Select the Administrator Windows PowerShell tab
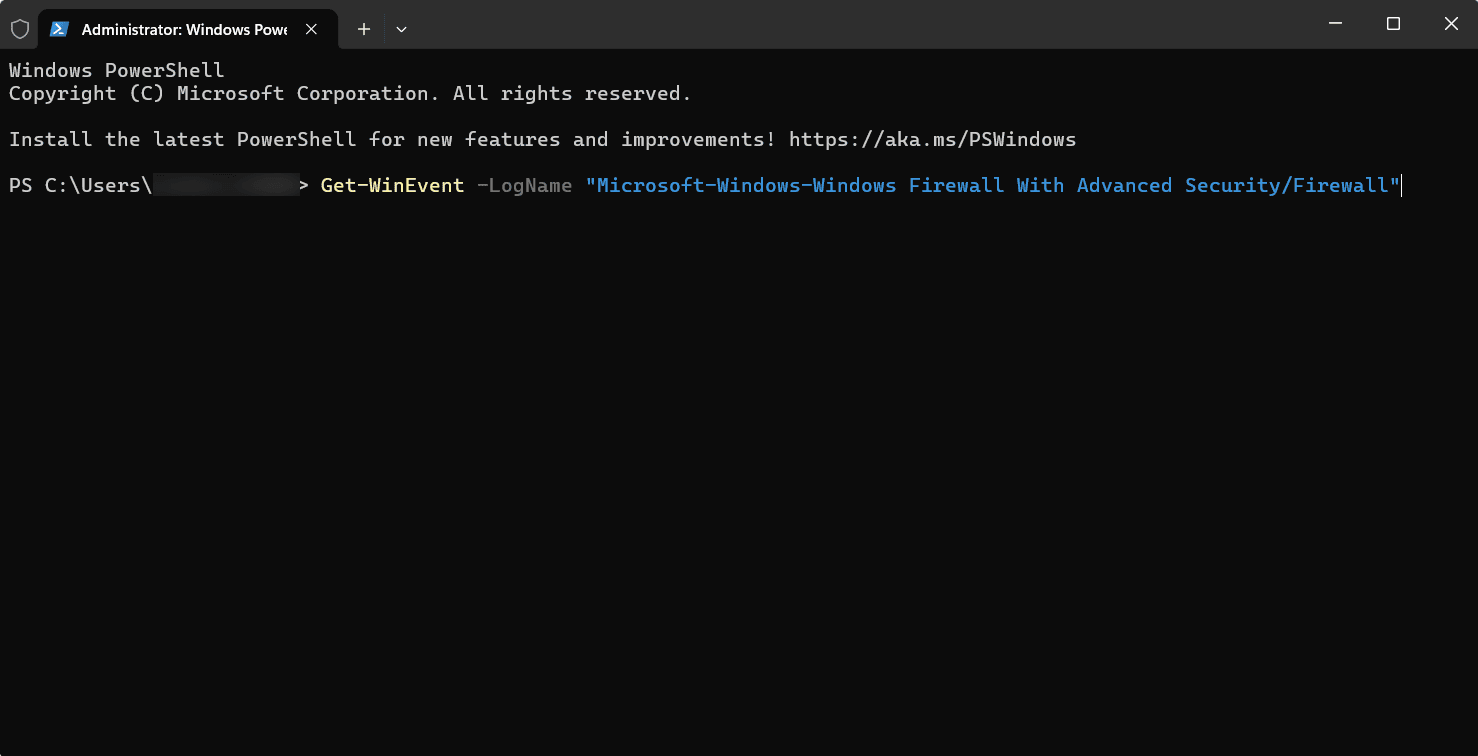 click(180, 28)
